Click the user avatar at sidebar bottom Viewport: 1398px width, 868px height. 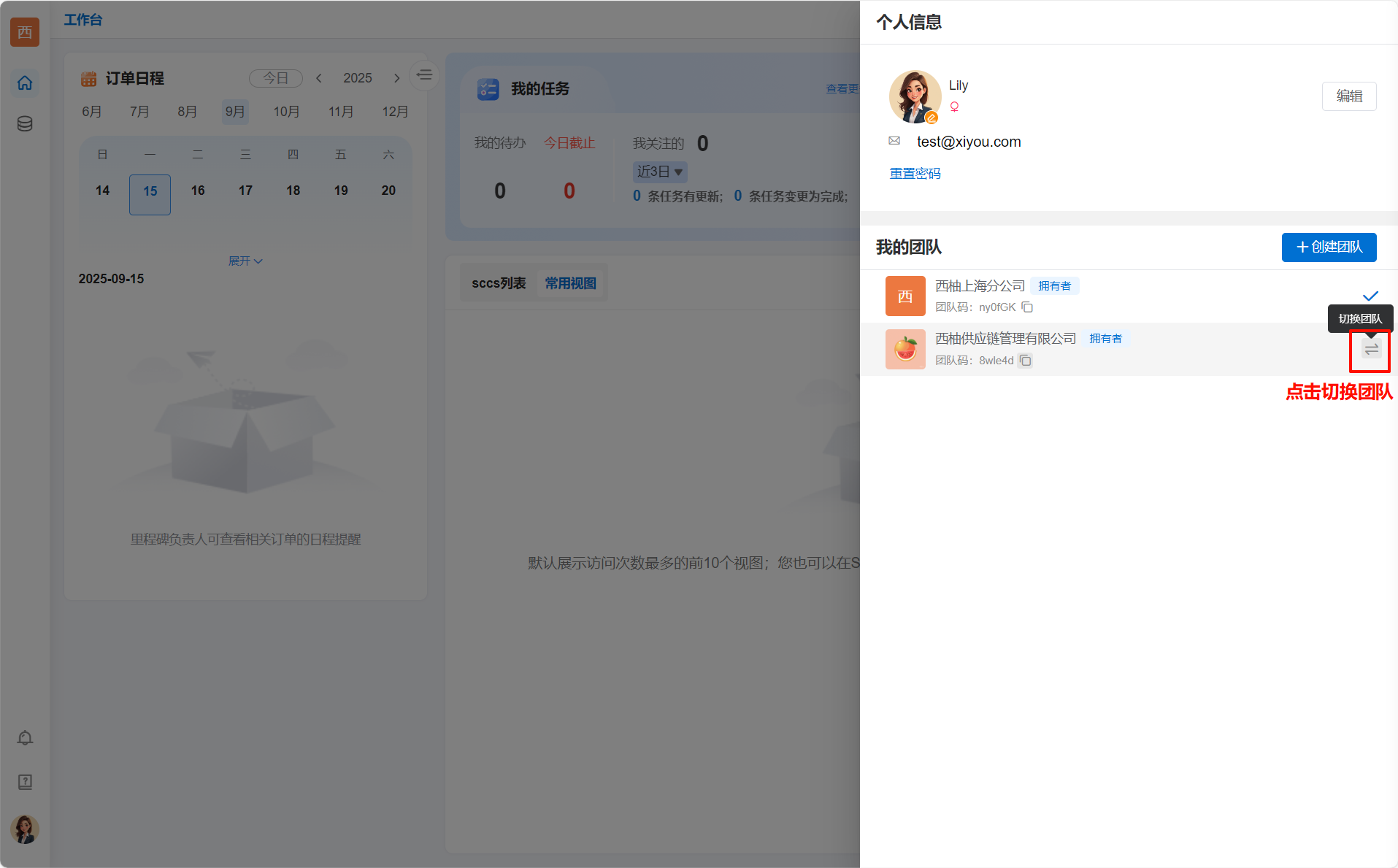pos(25,829)
